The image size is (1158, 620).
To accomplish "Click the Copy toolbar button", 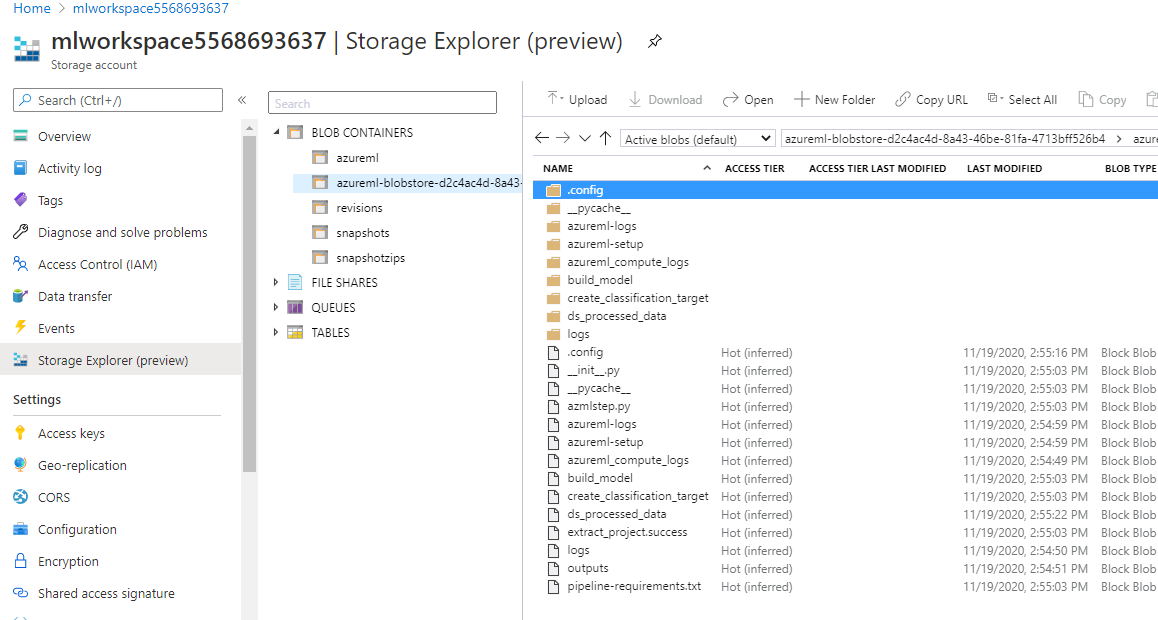I will pyautogui.click(x=1103, y=100).
